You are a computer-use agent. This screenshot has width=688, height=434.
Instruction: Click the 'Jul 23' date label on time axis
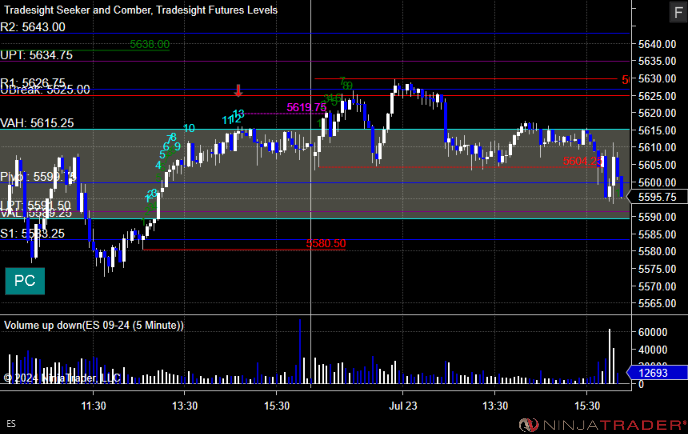pos(403,406)
